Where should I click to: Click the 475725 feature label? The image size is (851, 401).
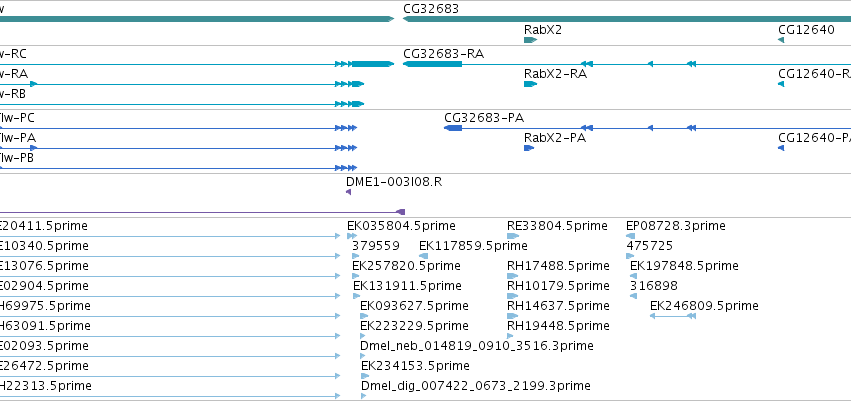(x=650, y=246)
